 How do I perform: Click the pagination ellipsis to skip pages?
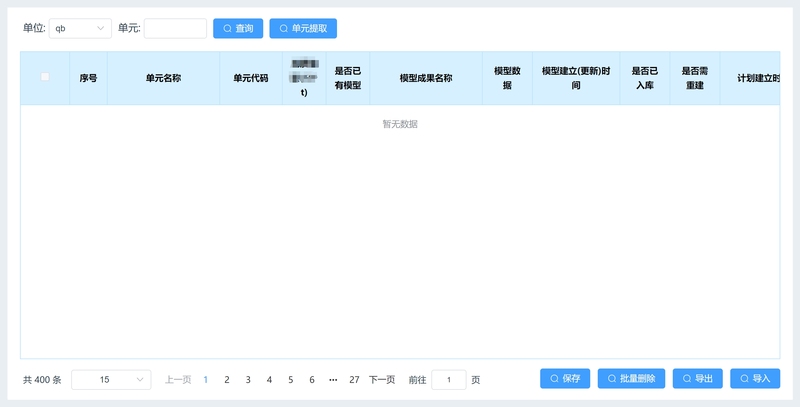click(333, 380)
